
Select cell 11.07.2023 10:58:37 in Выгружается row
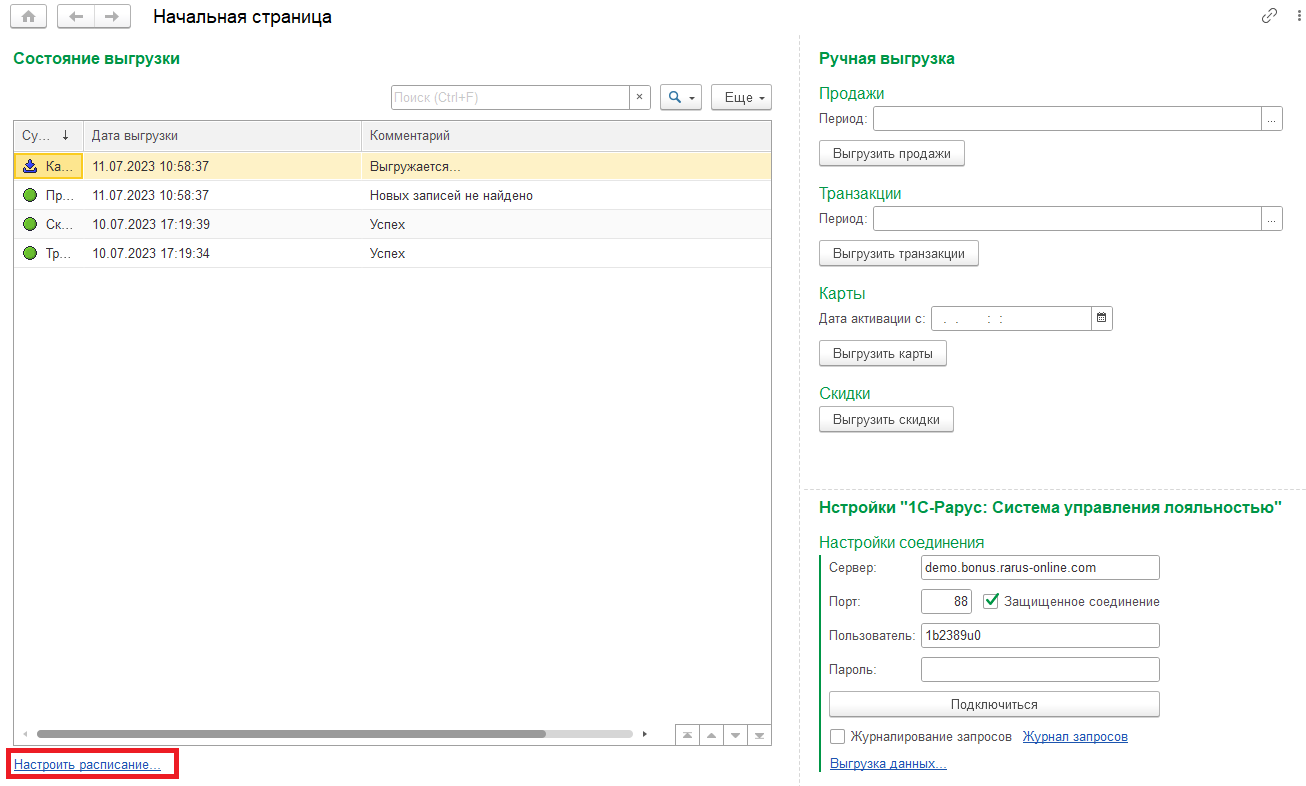(x=222, y=166)
